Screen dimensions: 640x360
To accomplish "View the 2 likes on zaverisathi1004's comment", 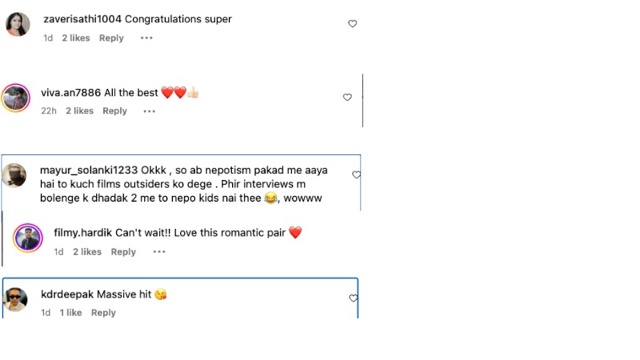I will tap(76, 38).
